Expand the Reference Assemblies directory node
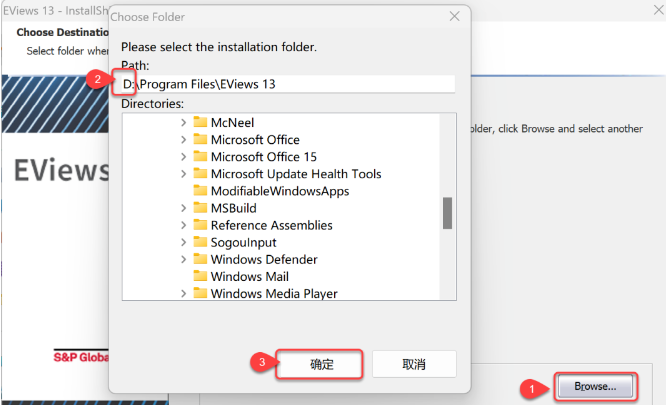 coord(183,225)
